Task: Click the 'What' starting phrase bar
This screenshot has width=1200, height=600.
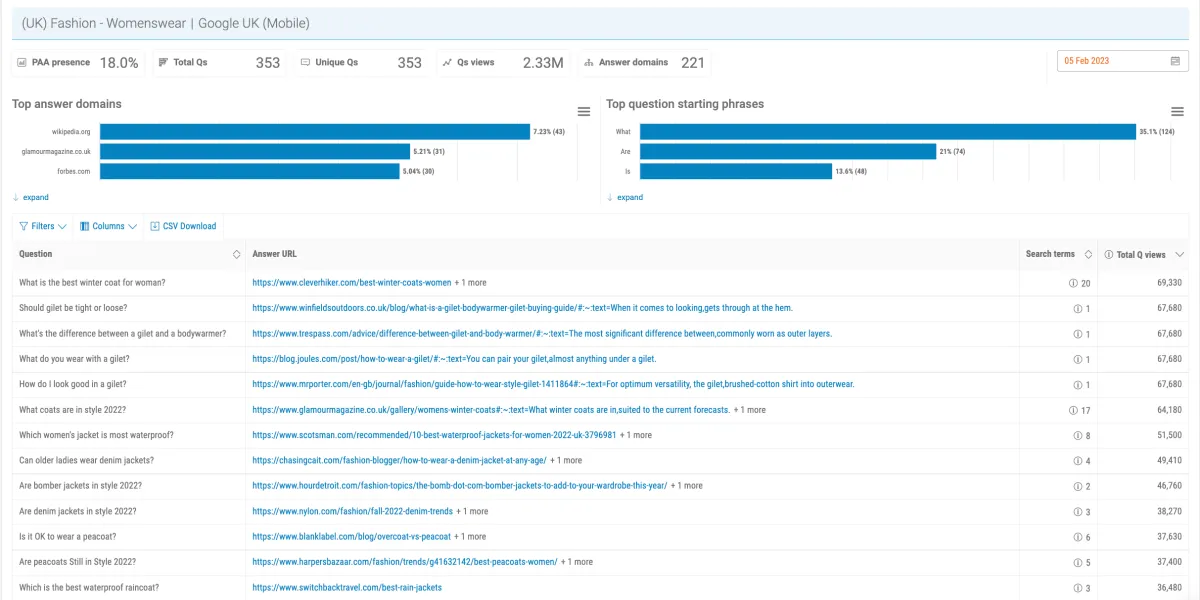Action: (x=888, y=131)
